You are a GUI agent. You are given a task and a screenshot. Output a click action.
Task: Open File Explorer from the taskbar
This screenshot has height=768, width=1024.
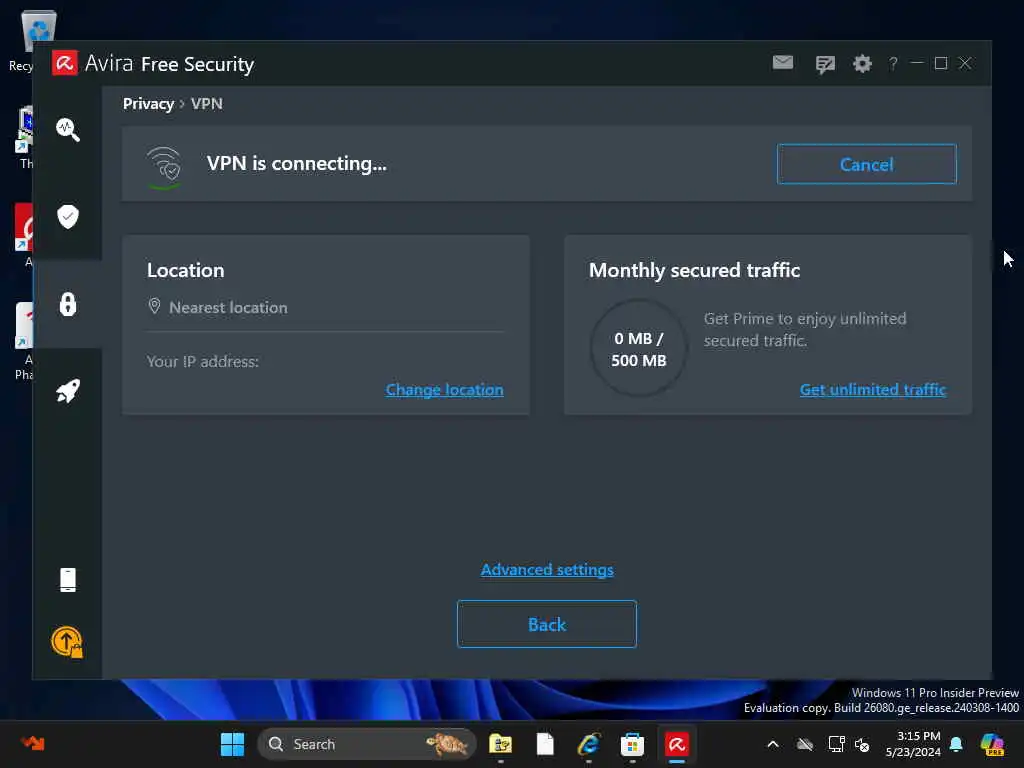(500, 744)
